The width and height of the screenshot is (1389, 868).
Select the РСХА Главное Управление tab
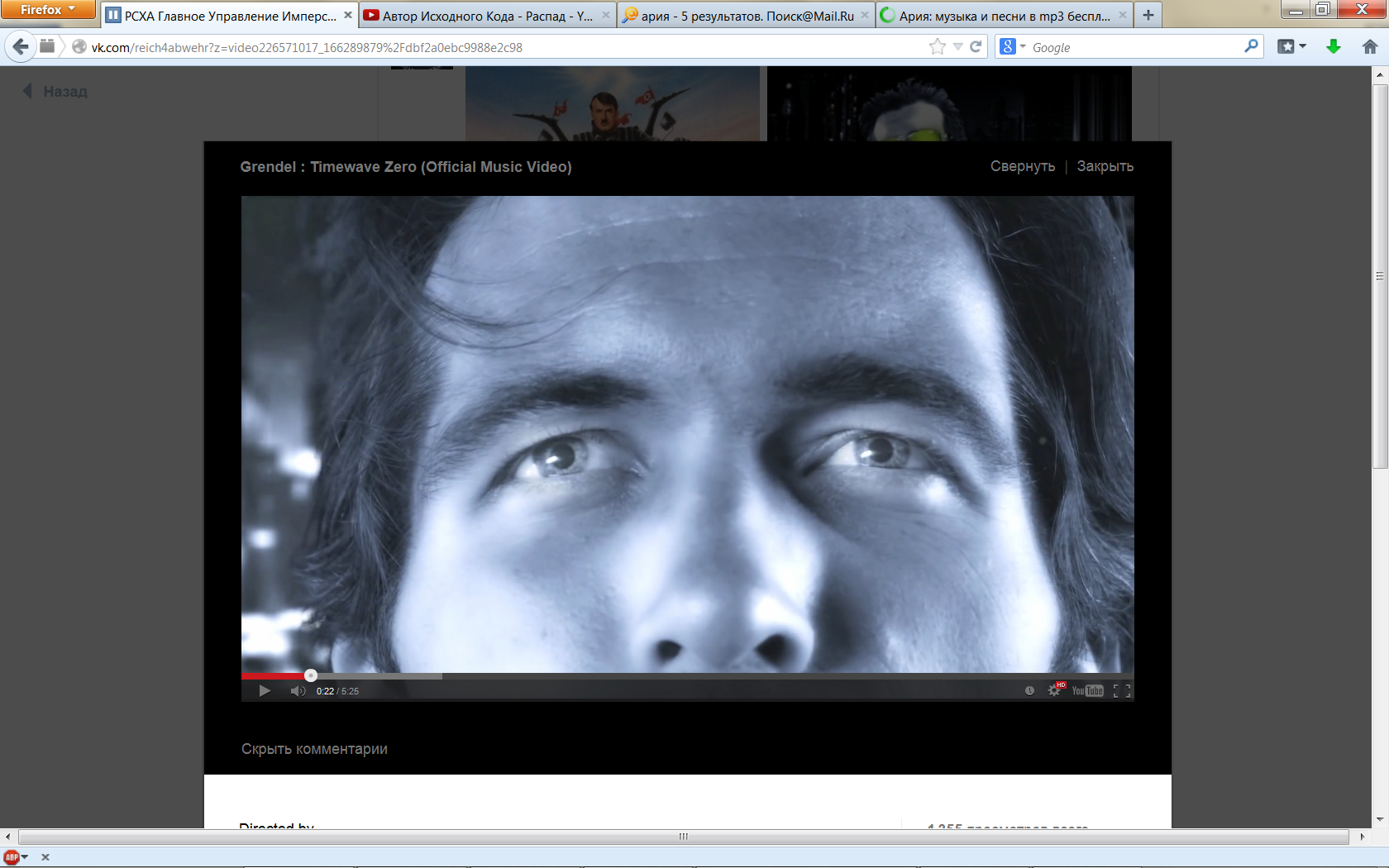pyautogui.click(x=229, y=16)
